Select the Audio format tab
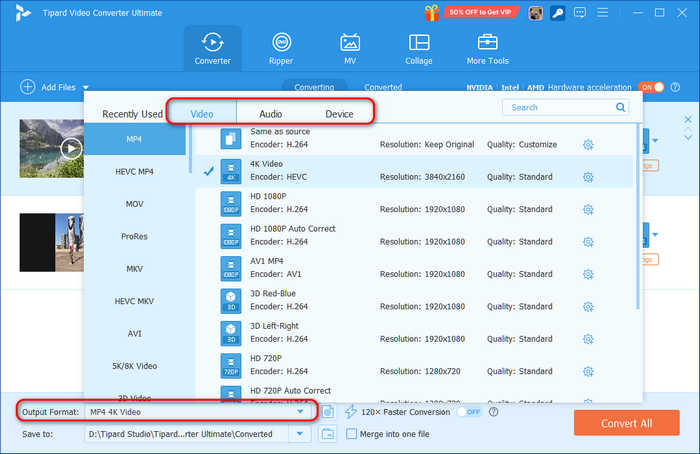Image resolution: width=700 pixels, height=454 pixels. pos(271,114)
